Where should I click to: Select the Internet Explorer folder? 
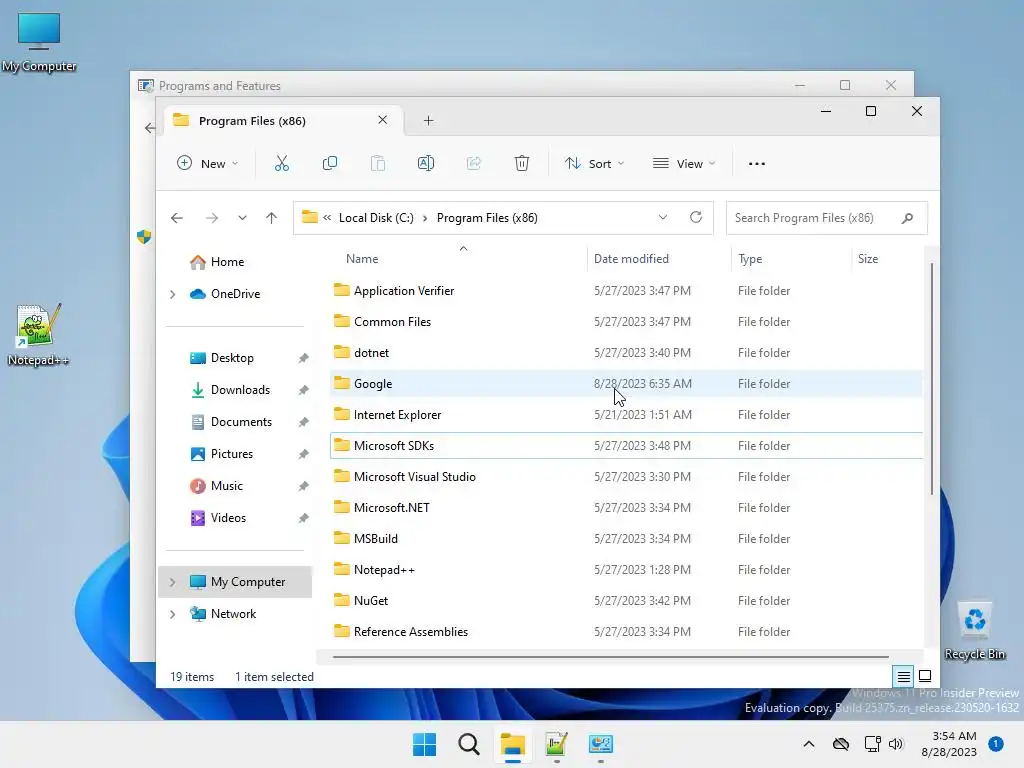(626, 415)
